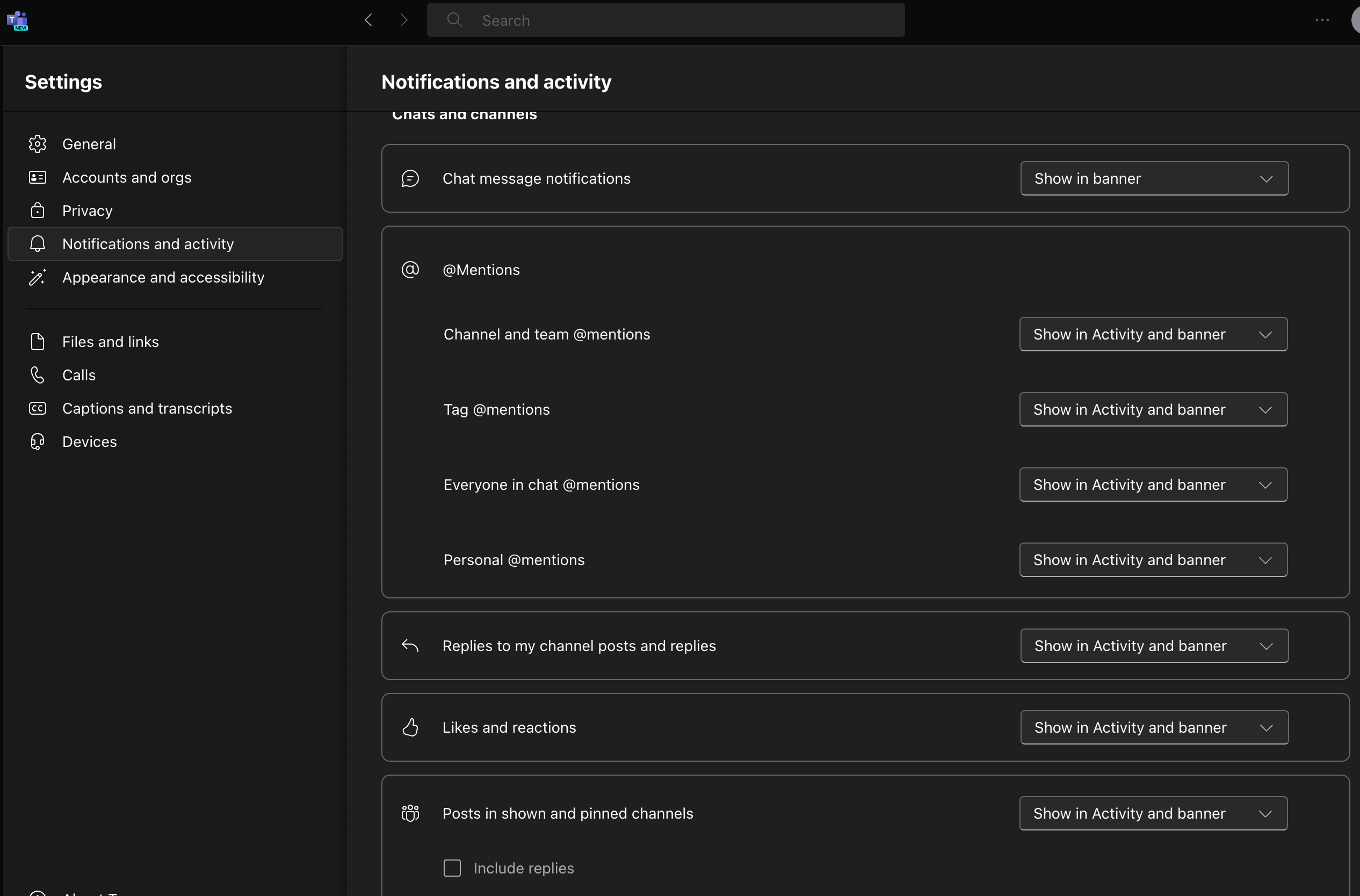Change Personal @mentions notification setting

pyautogui.click(x=1153, y=560)
